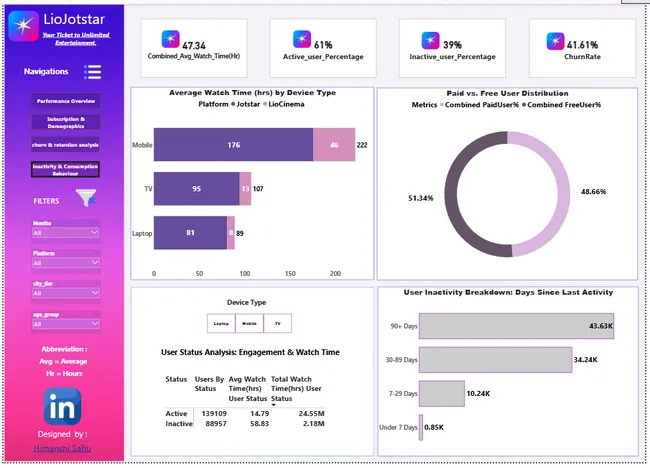This screenshot has width=650, height=468.
Task: Click the dark 51.34% donut segment
Action: click(451, 195)
